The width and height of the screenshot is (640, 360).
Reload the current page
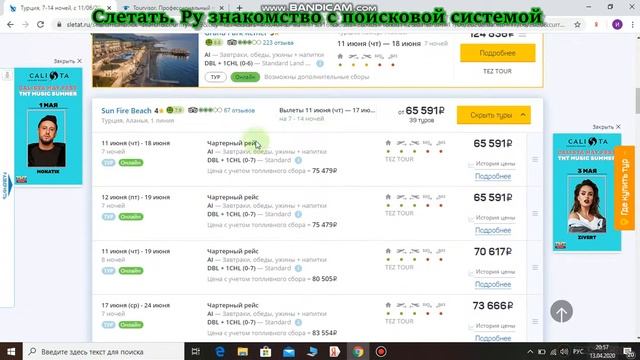[x=40, y=24]
